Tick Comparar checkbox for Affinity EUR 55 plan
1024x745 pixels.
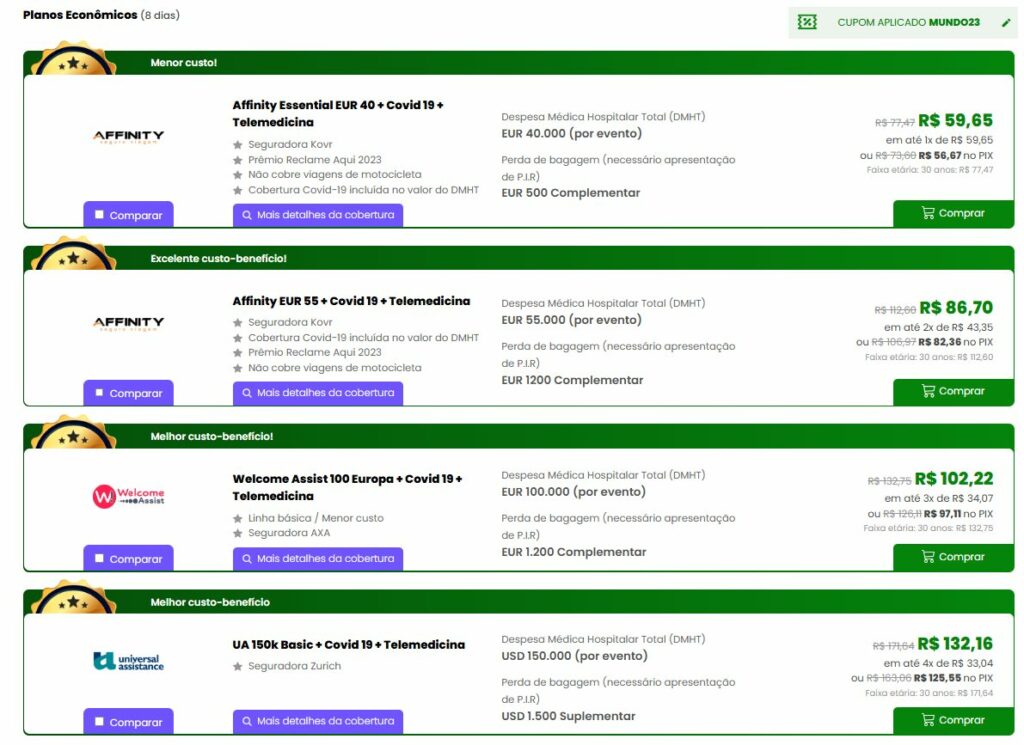[x=99, y=393]
